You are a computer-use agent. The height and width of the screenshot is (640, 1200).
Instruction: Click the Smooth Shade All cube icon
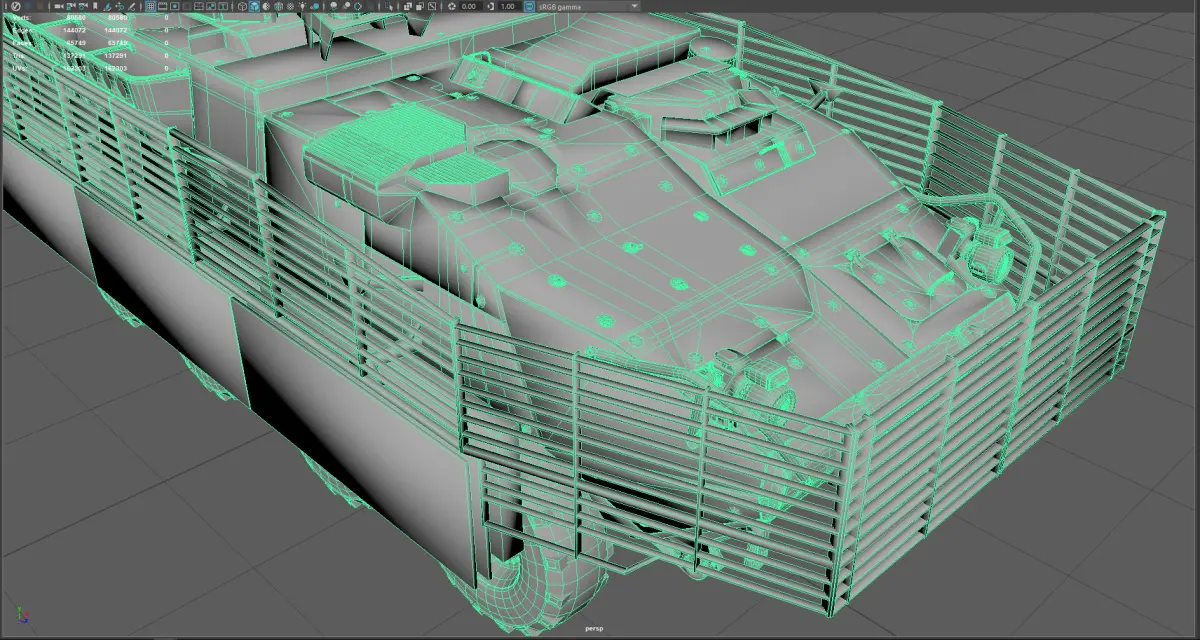(254, 6)
